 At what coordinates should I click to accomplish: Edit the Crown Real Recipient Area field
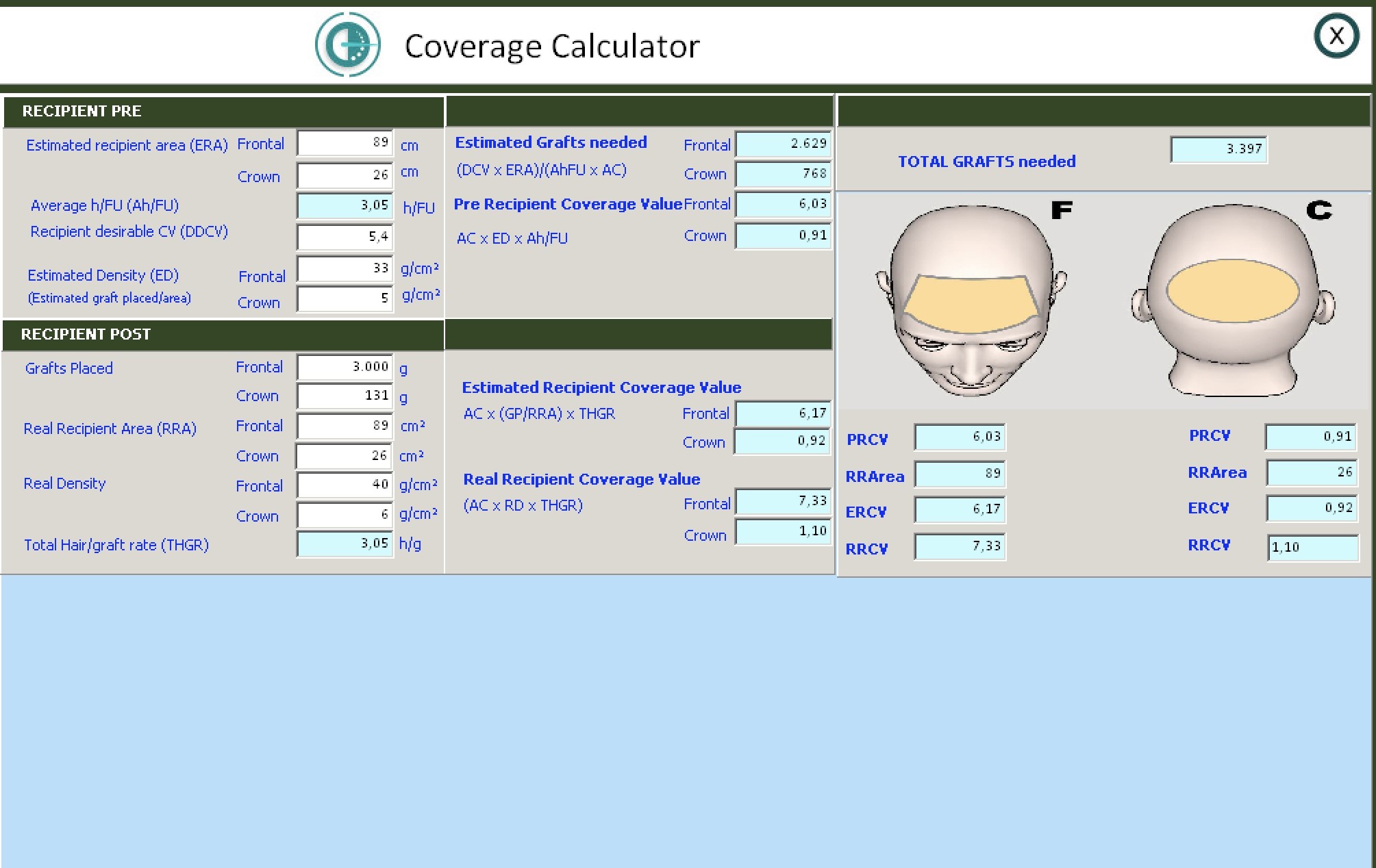(x=345, y=456)
